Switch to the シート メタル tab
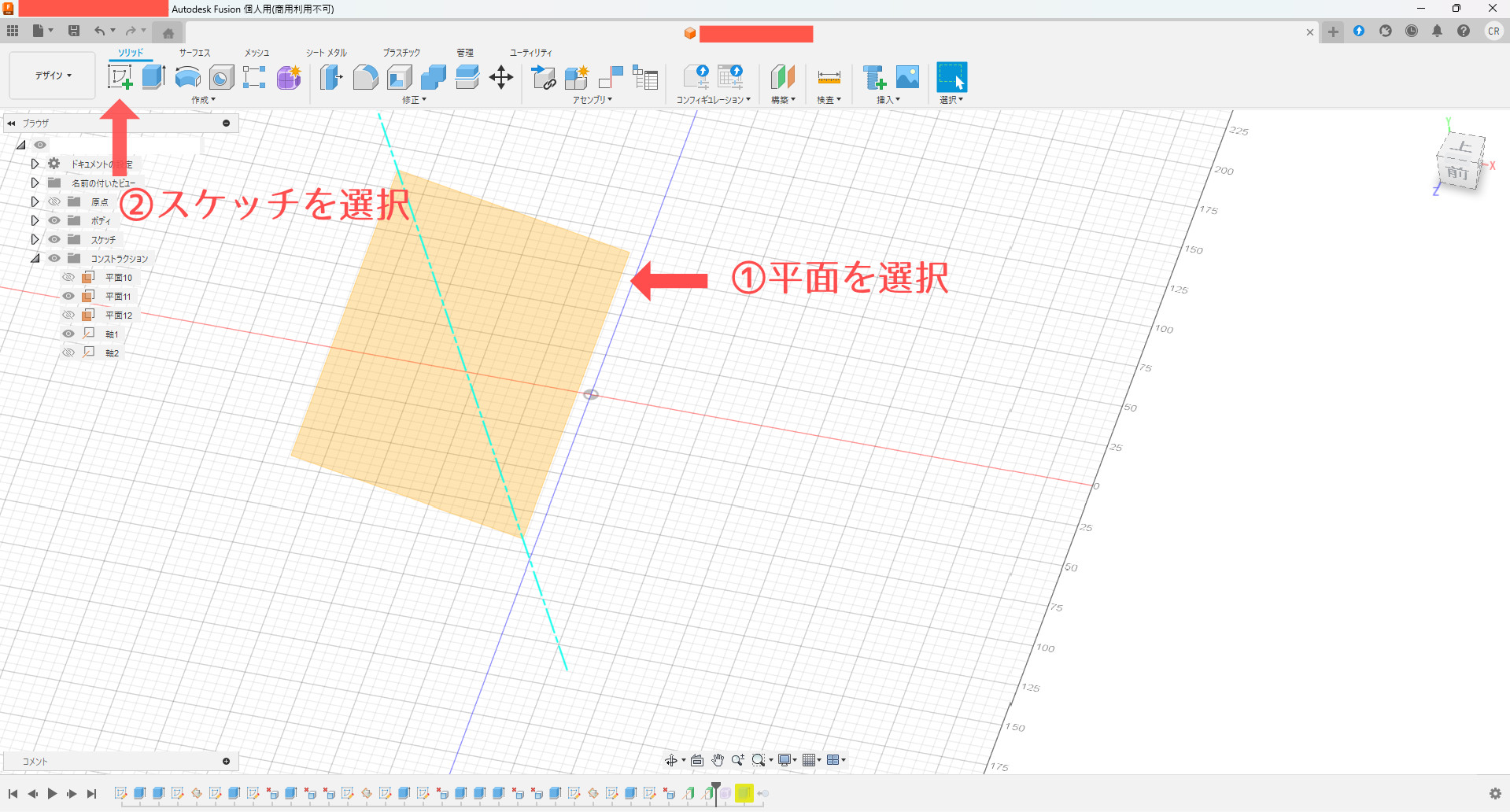Screen dimensions: 1510x812 pyautogui.click(x=326, y=53)
